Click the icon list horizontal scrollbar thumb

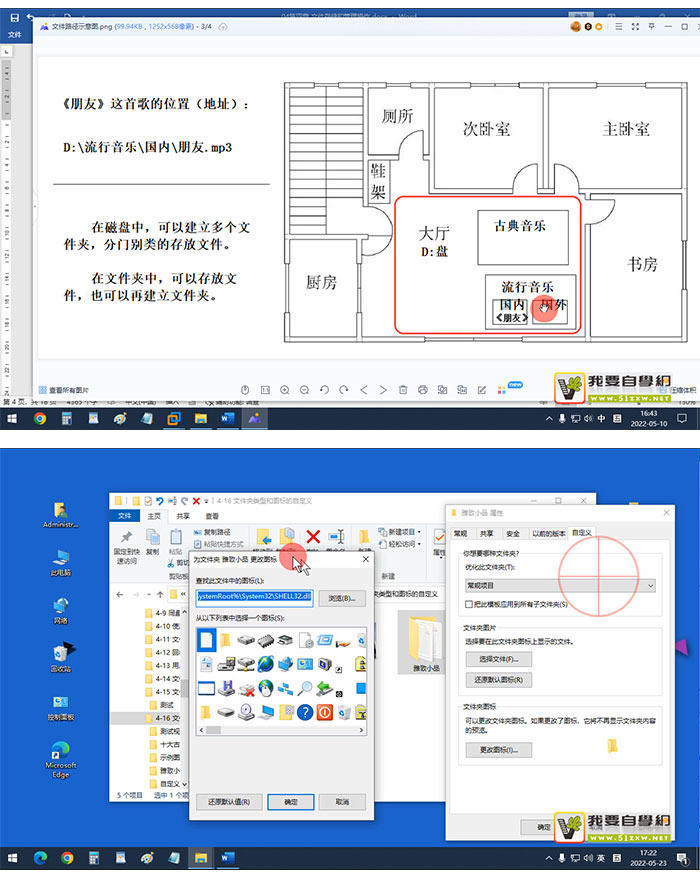[213, 730]
